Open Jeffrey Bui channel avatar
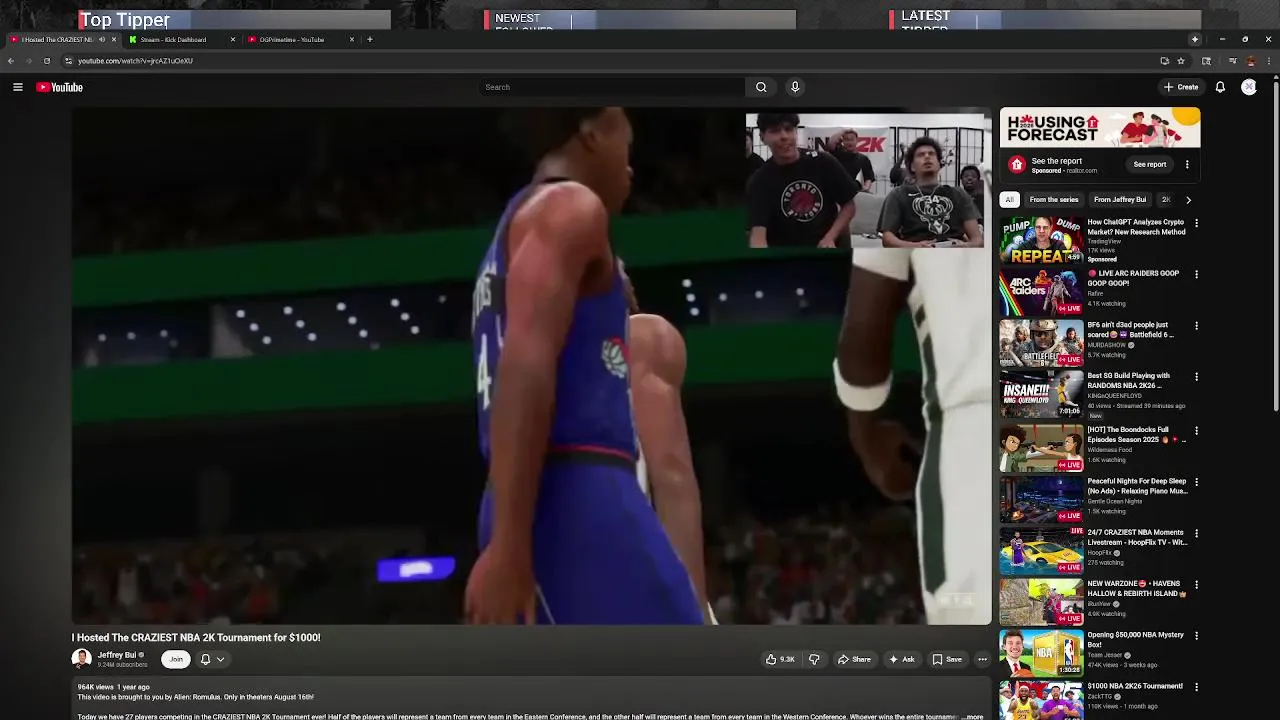The image size is (1280, 720). point(81,658)
